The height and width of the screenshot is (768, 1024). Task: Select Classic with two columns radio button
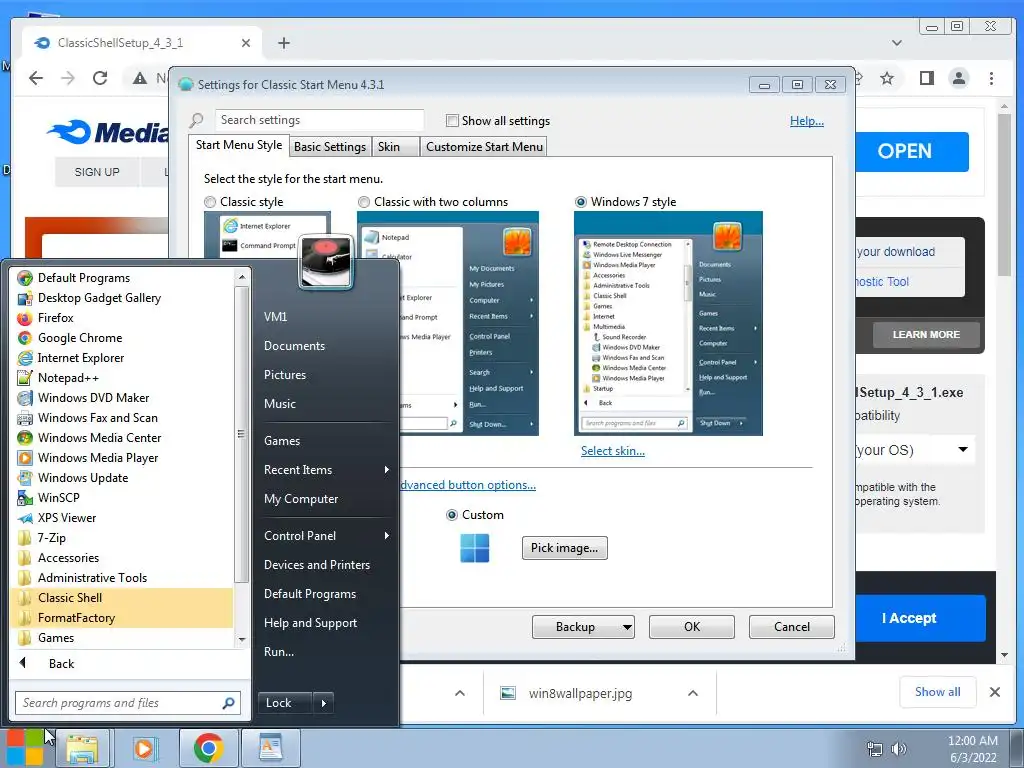(364, 202)
